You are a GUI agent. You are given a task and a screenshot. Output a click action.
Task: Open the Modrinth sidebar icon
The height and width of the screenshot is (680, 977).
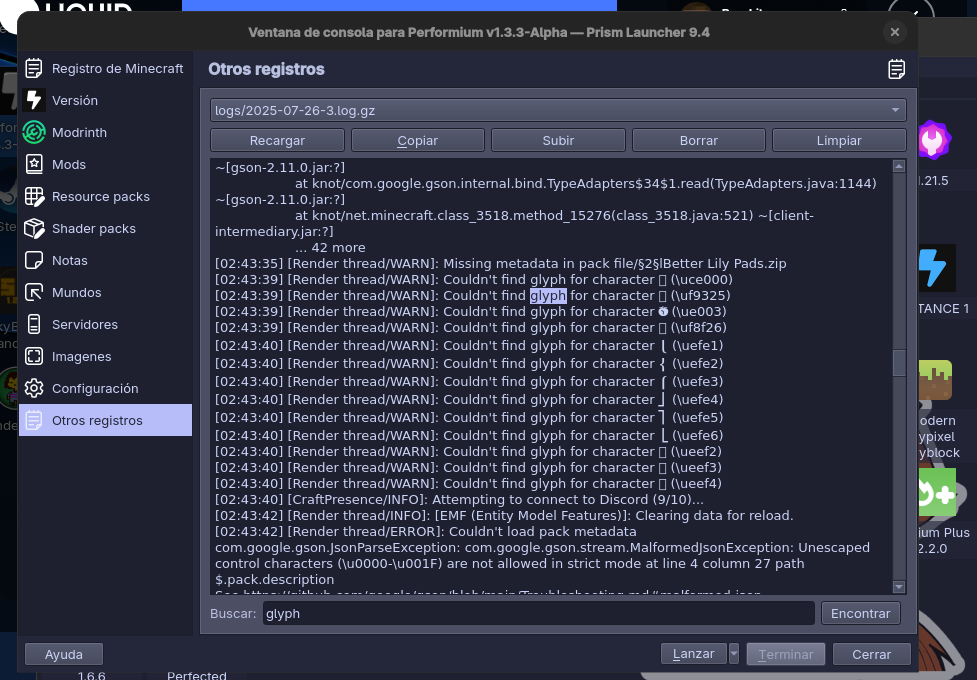pyautogui.click(x=34, y=132)
